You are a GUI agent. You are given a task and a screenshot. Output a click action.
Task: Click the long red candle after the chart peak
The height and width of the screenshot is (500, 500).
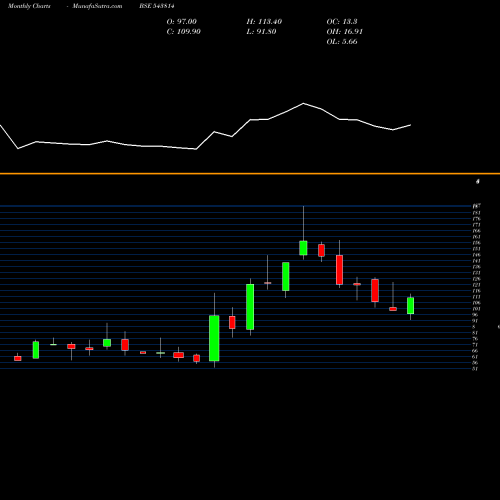pos(339,270)
